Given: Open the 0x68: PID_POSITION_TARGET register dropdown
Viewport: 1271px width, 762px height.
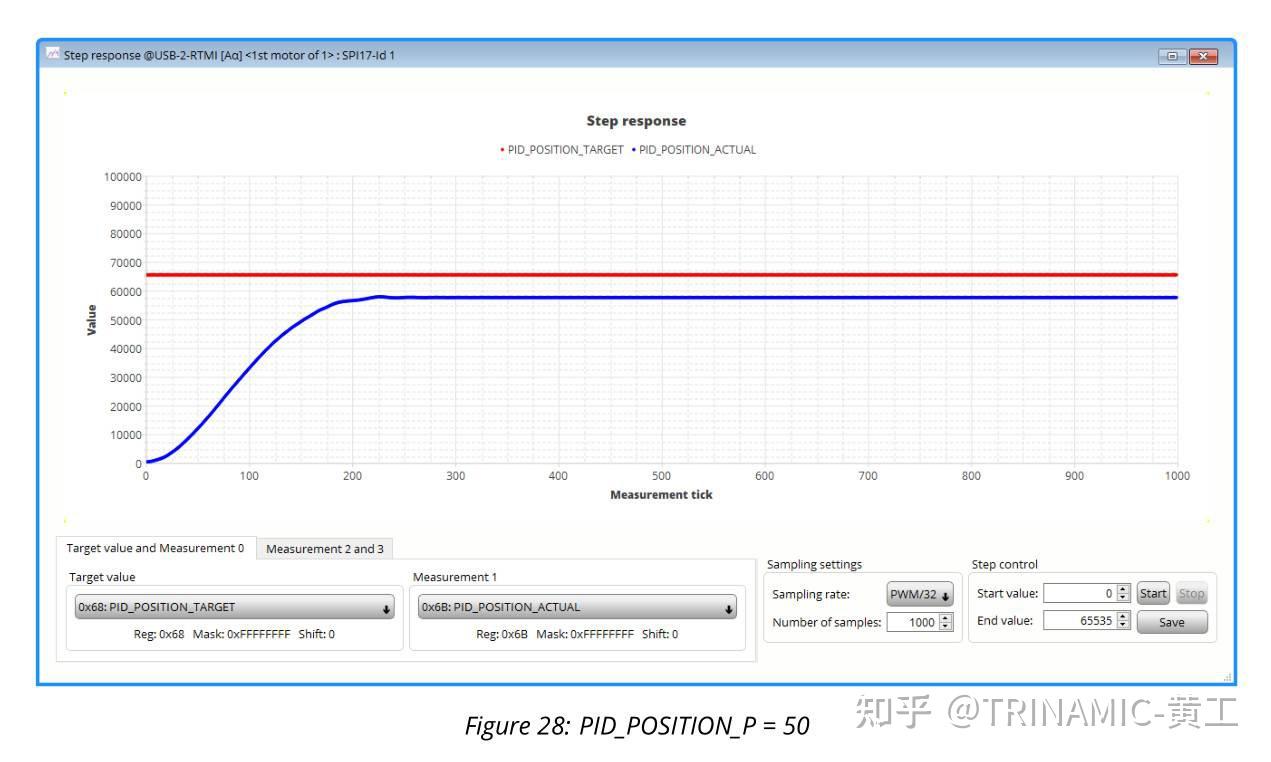Looking at the screenshot, I should pyautogui.click(x=234, y=606).
